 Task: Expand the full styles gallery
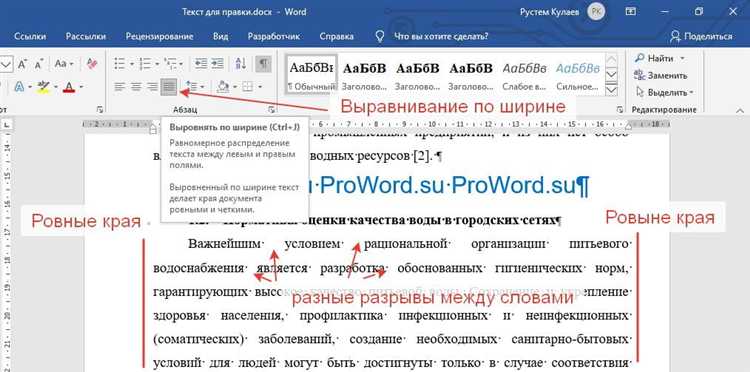click(611, 90)
